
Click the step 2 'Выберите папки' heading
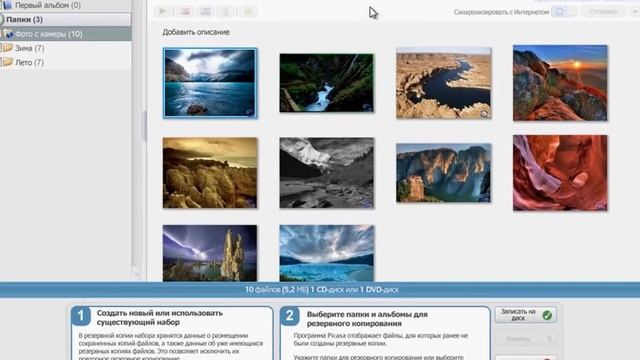367,319
